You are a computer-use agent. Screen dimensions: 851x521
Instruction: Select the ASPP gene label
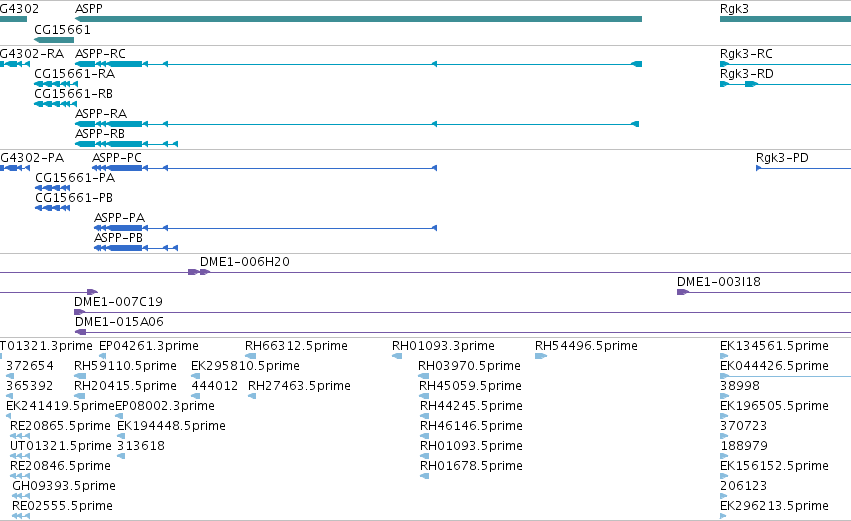[88, 9]
